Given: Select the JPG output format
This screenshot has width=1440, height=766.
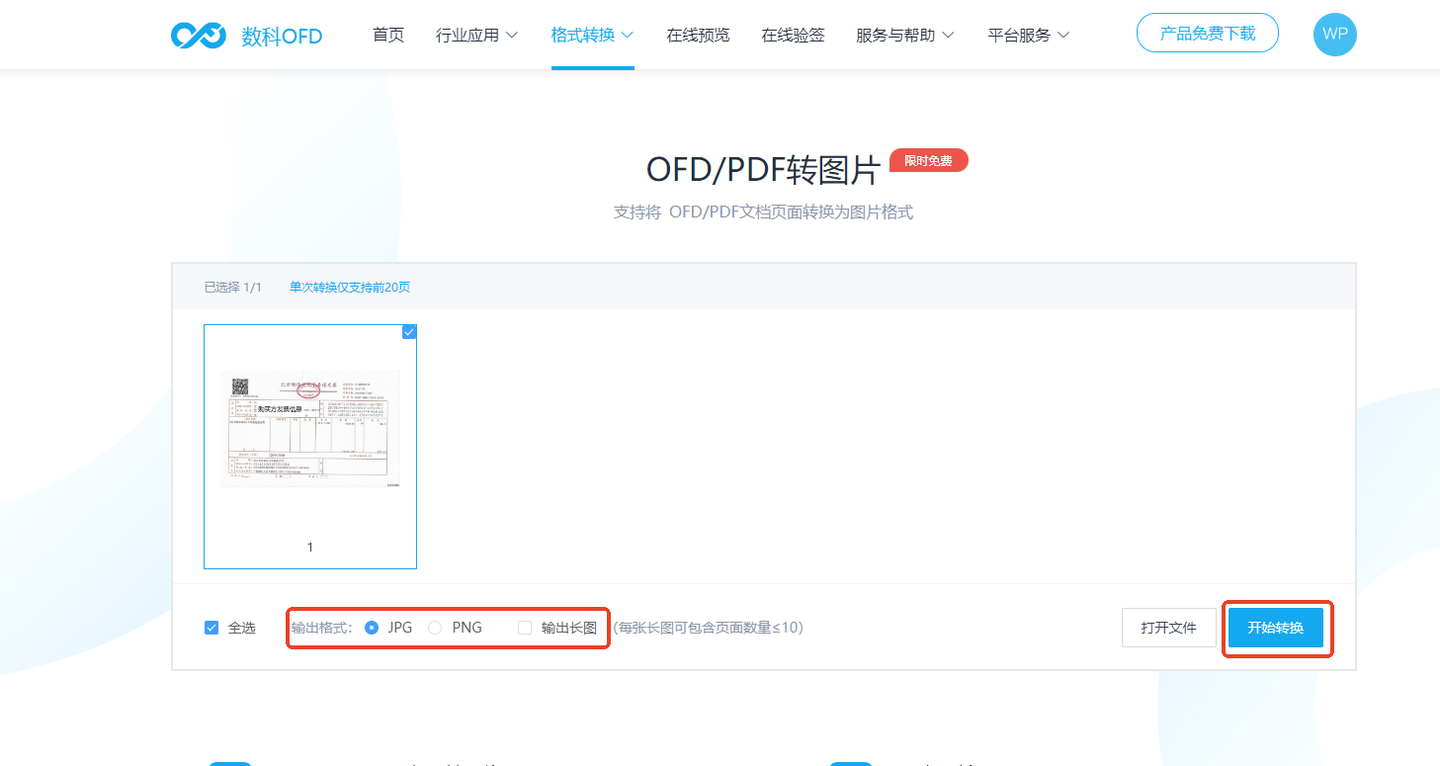Looking at the screenshot, I should (x=372, y=627).
